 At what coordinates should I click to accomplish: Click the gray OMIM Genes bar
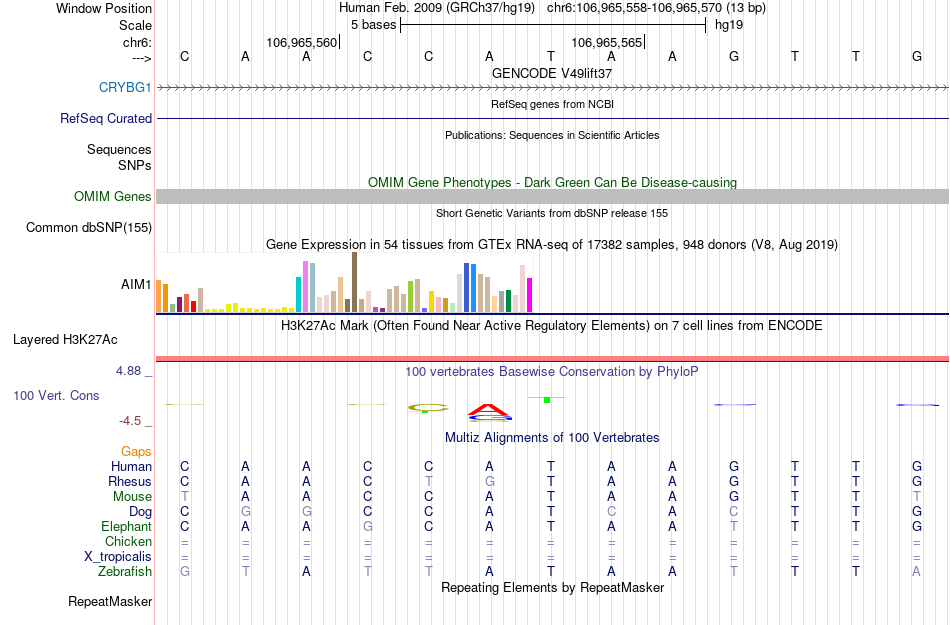552,196
